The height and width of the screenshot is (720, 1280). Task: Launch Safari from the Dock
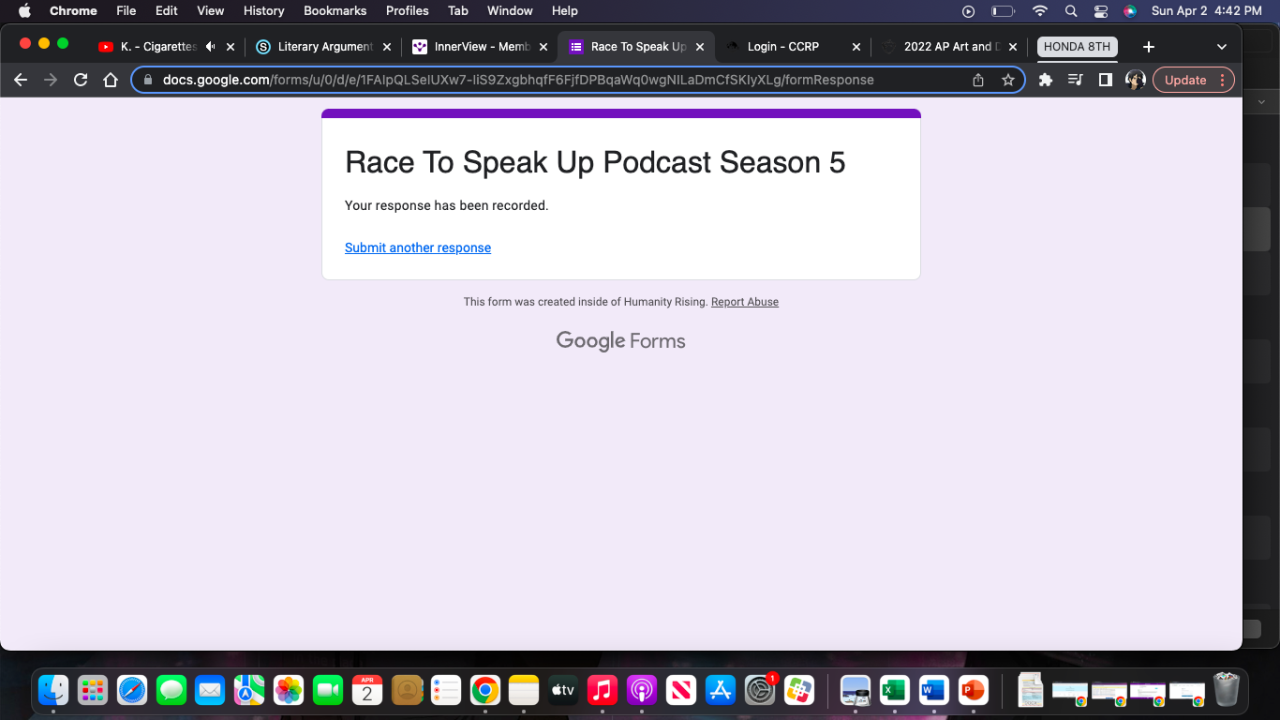point(132,690)
